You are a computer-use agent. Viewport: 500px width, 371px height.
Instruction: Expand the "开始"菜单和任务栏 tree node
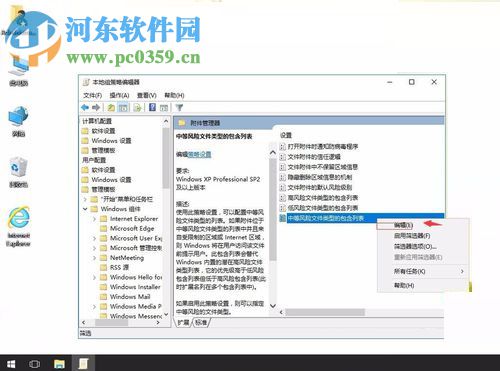click(x=85, y=199)
